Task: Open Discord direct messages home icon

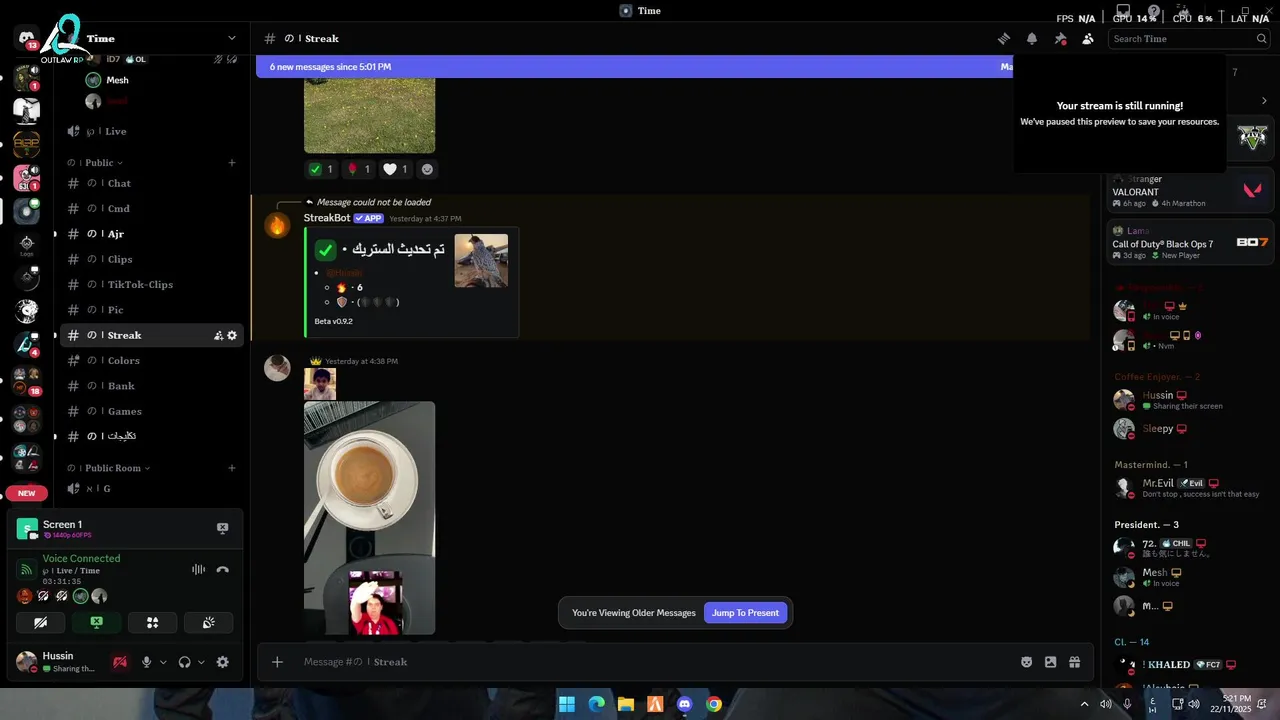Action: tap(27, 39)
